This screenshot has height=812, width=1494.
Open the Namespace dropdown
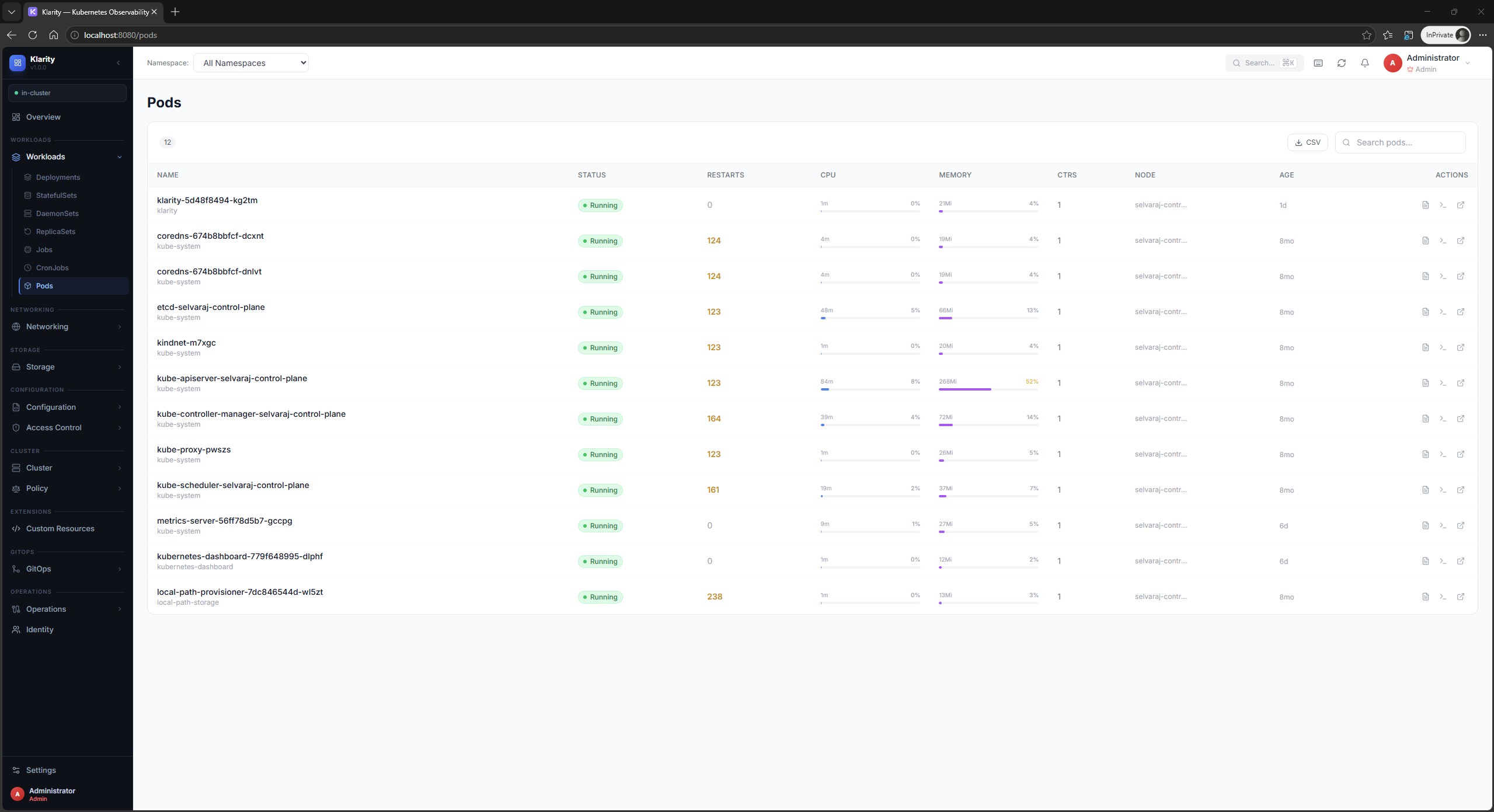pos(251,63)
